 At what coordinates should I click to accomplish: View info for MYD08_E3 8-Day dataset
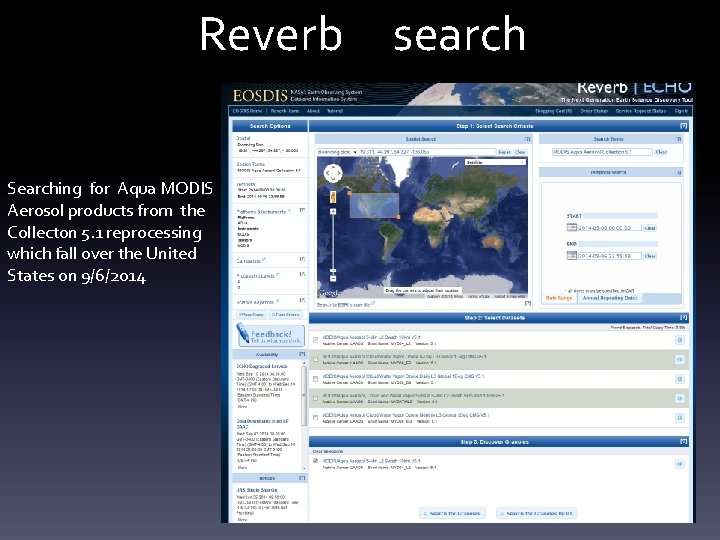(680, 359)
